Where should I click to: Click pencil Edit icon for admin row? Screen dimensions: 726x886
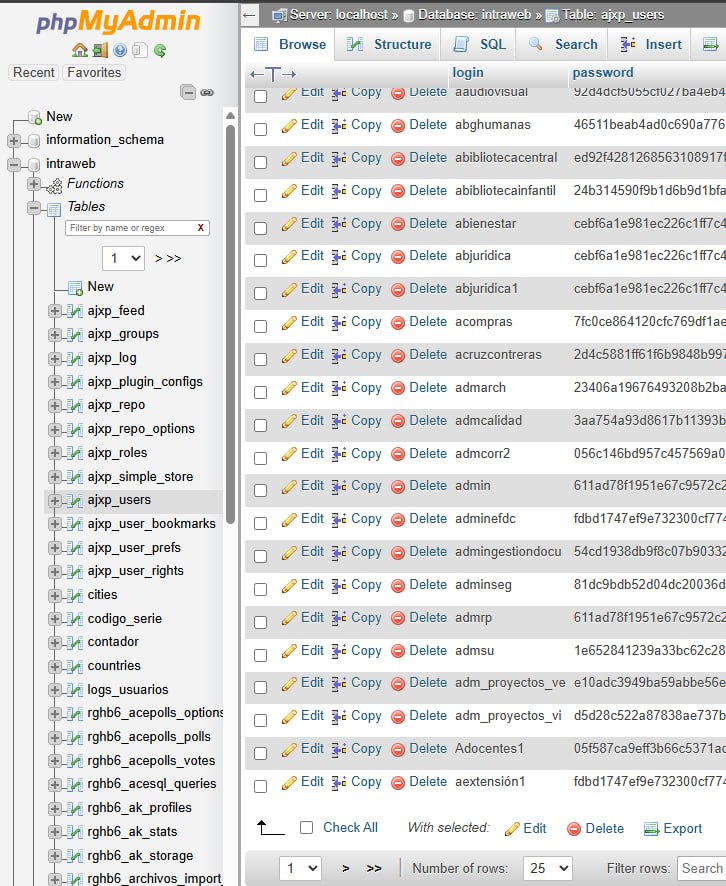pyautogui.click(x=289, y=487)
